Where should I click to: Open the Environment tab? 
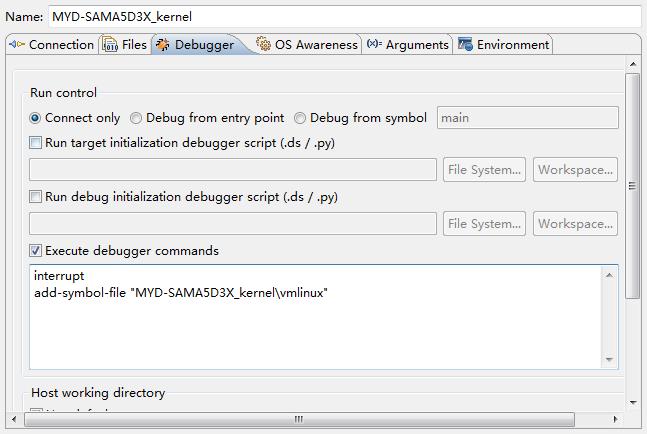(504, 45)
